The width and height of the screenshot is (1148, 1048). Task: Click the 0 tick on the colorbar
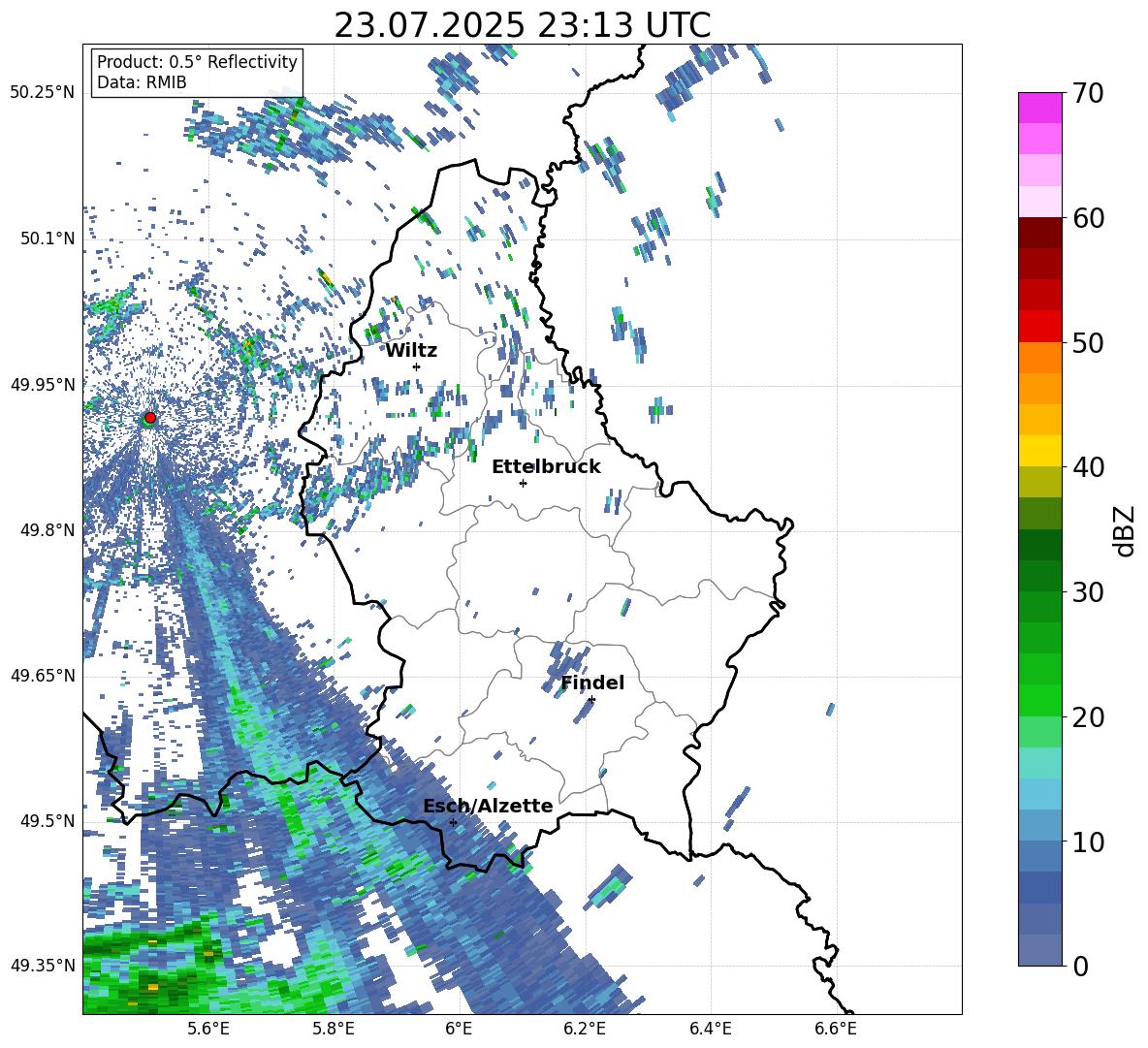(x=1080, y=966)
